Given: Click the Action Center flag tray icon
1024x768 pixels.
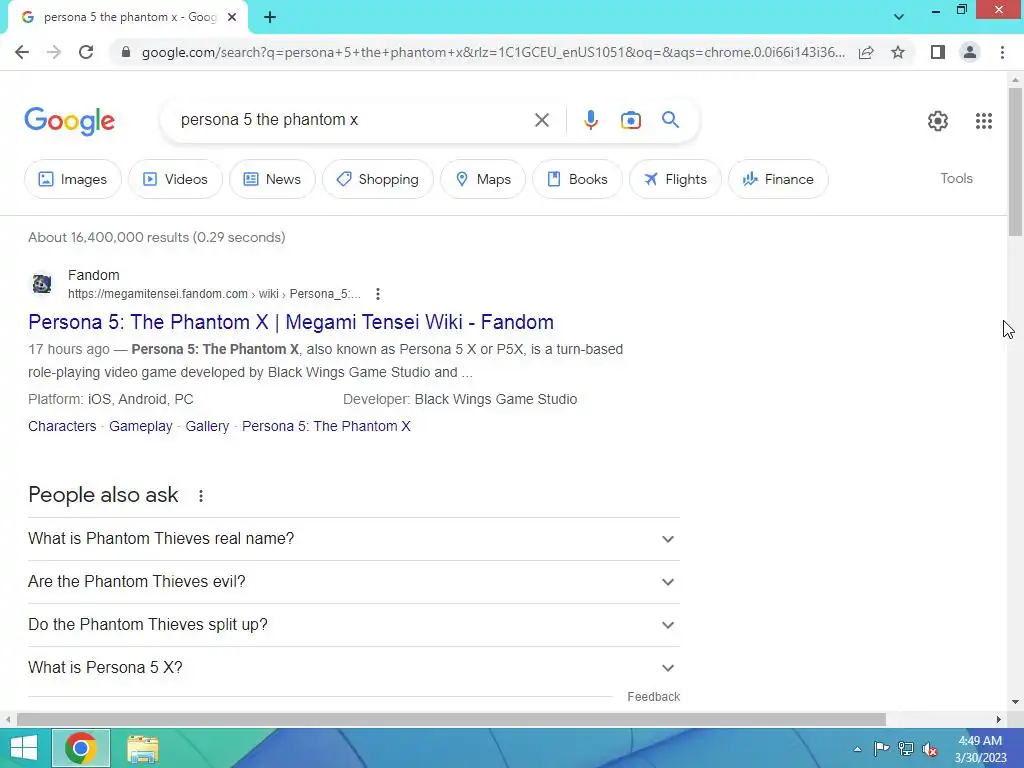Looking at the screenshot, I should click(x=881, y=749).
